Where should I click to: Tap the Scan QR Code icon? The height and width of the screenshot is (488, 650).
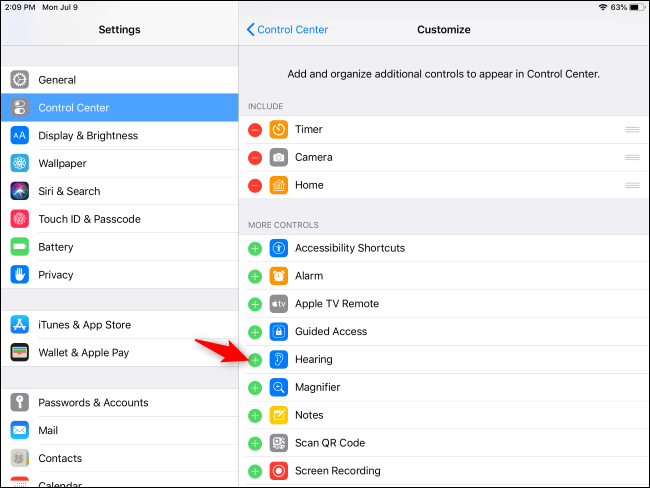[279, 443]
